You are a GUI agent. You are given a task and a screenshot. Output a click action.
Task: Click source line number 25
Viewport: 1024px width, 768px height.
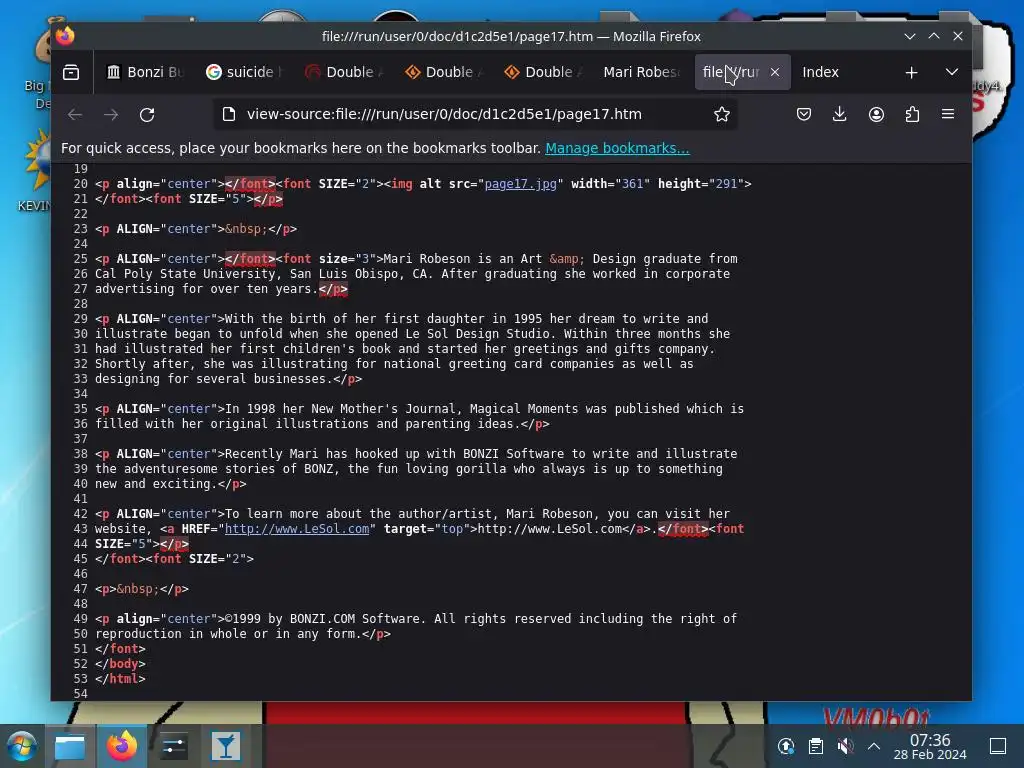click(80, 259)
